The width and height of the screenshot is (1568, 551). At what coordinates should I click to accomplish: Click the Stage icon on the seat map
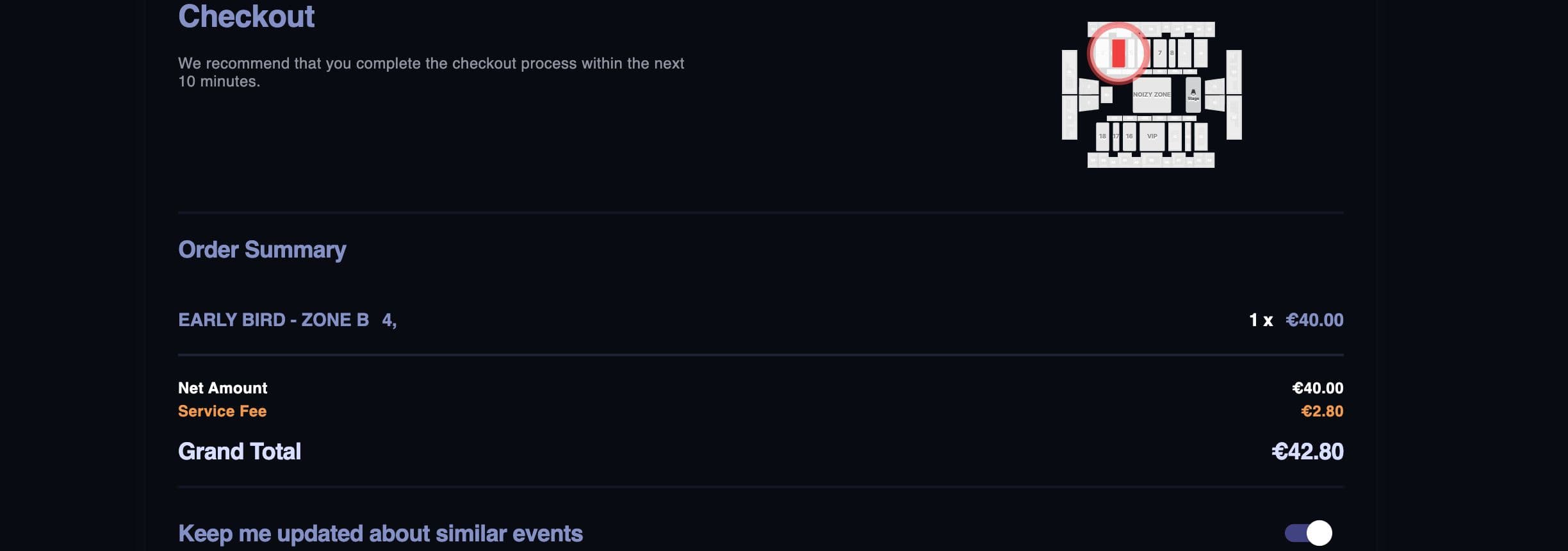click(x=1193, y=94)
